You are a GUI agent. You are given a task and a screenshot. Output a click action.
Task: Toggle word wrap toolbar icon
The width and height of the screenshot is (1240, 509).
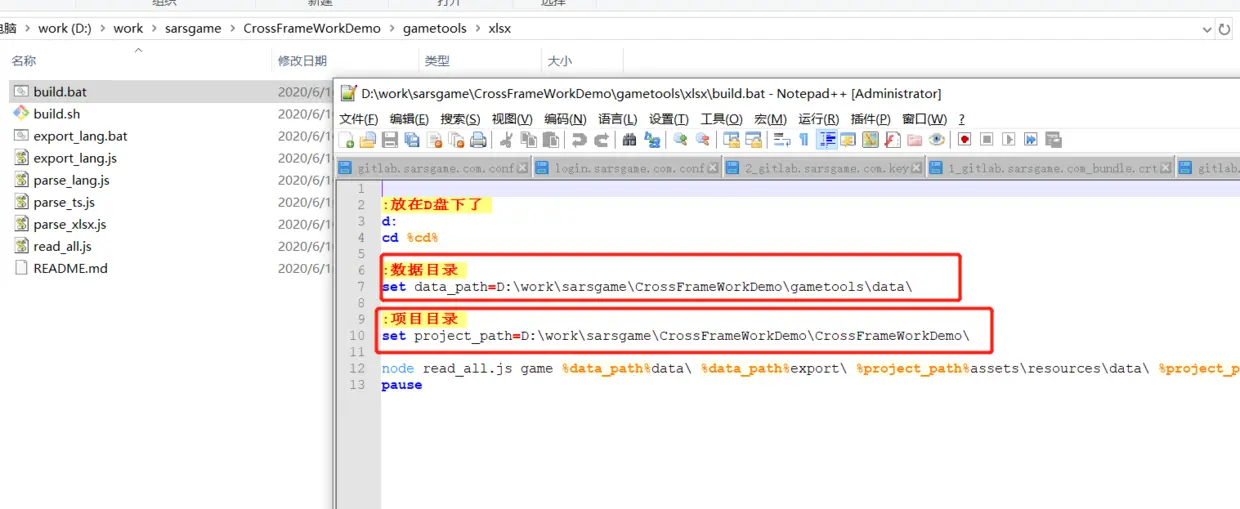click(782, 140)
